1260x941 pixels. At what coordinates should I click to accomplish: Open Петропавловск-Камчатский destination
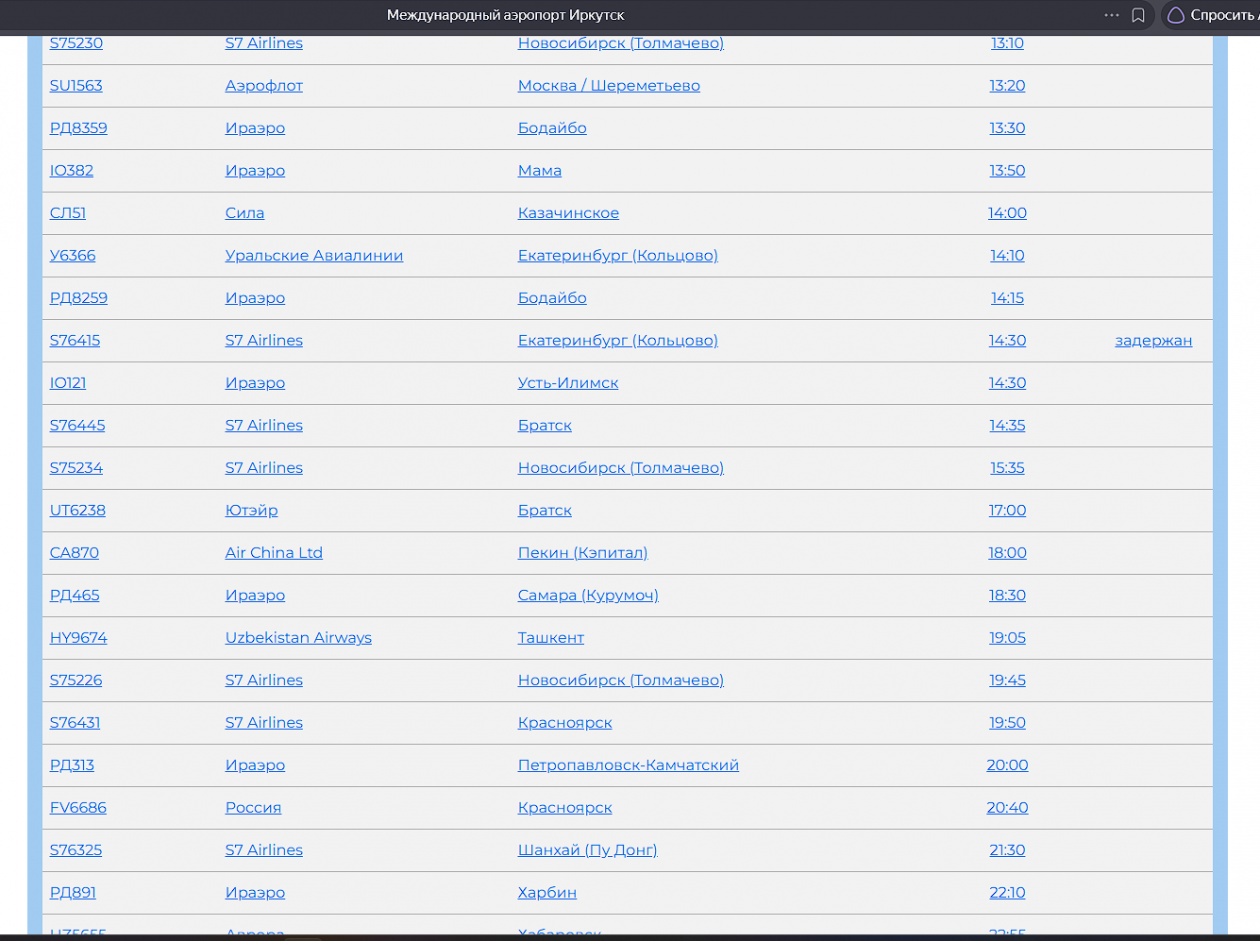(x=628, y=765)
